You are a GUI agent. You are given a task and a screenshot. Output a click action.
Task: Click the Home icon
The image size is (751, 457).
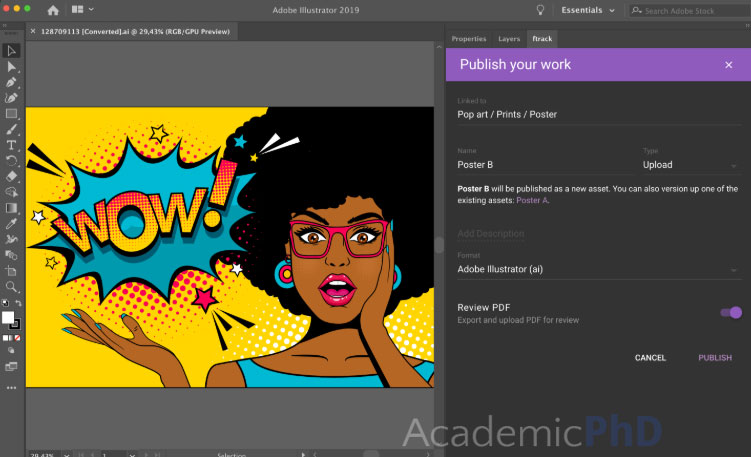(x=53, y=10)
